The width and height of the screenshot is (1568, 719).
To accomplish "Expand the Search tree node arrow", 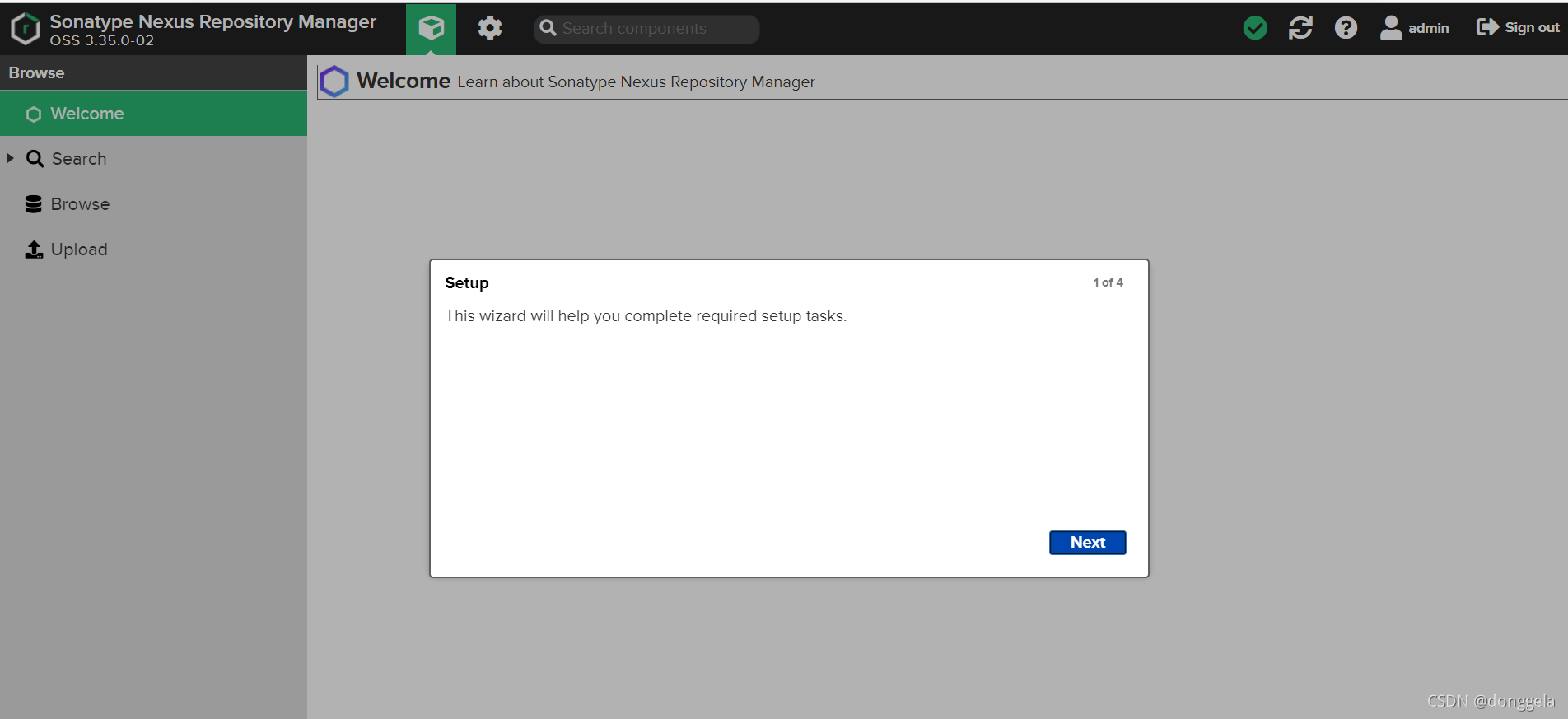I will click(11, 158).
